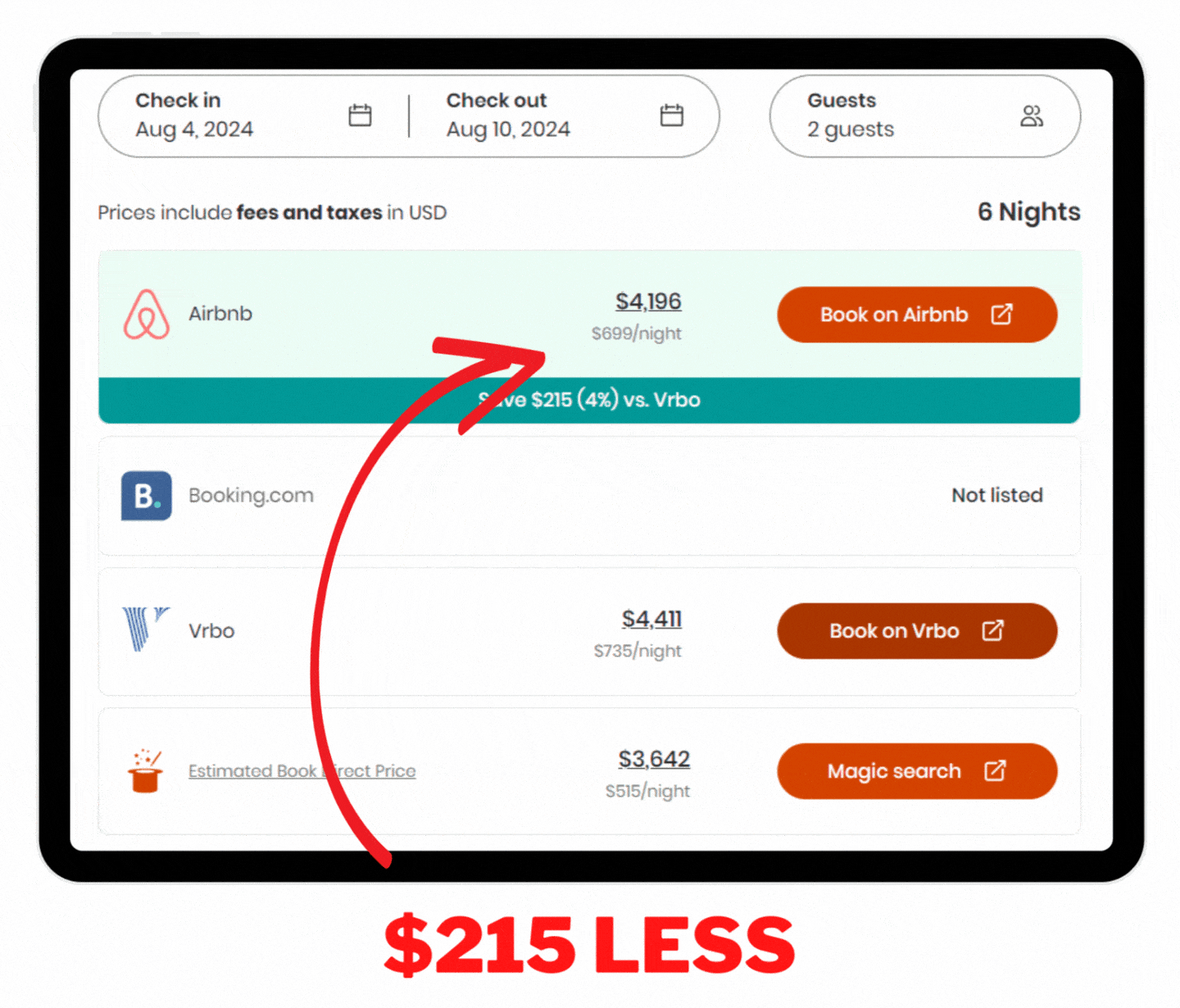1180x1008 pixels.
Task: Edit the Check out date field
Action: pos(508,116)
